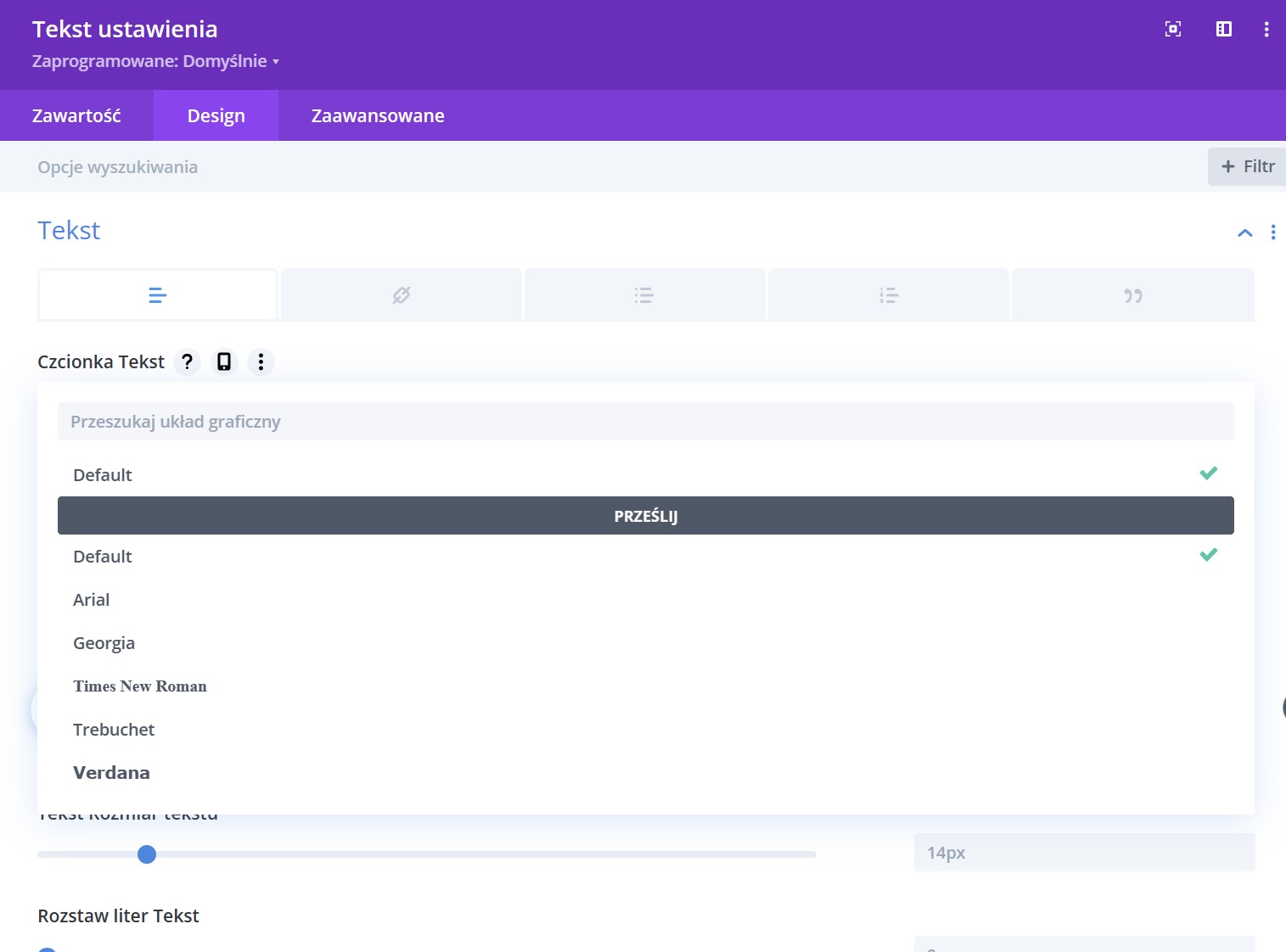Switch to the Zaawansowane tab
1286x952 pixels.
pos(378,115)
